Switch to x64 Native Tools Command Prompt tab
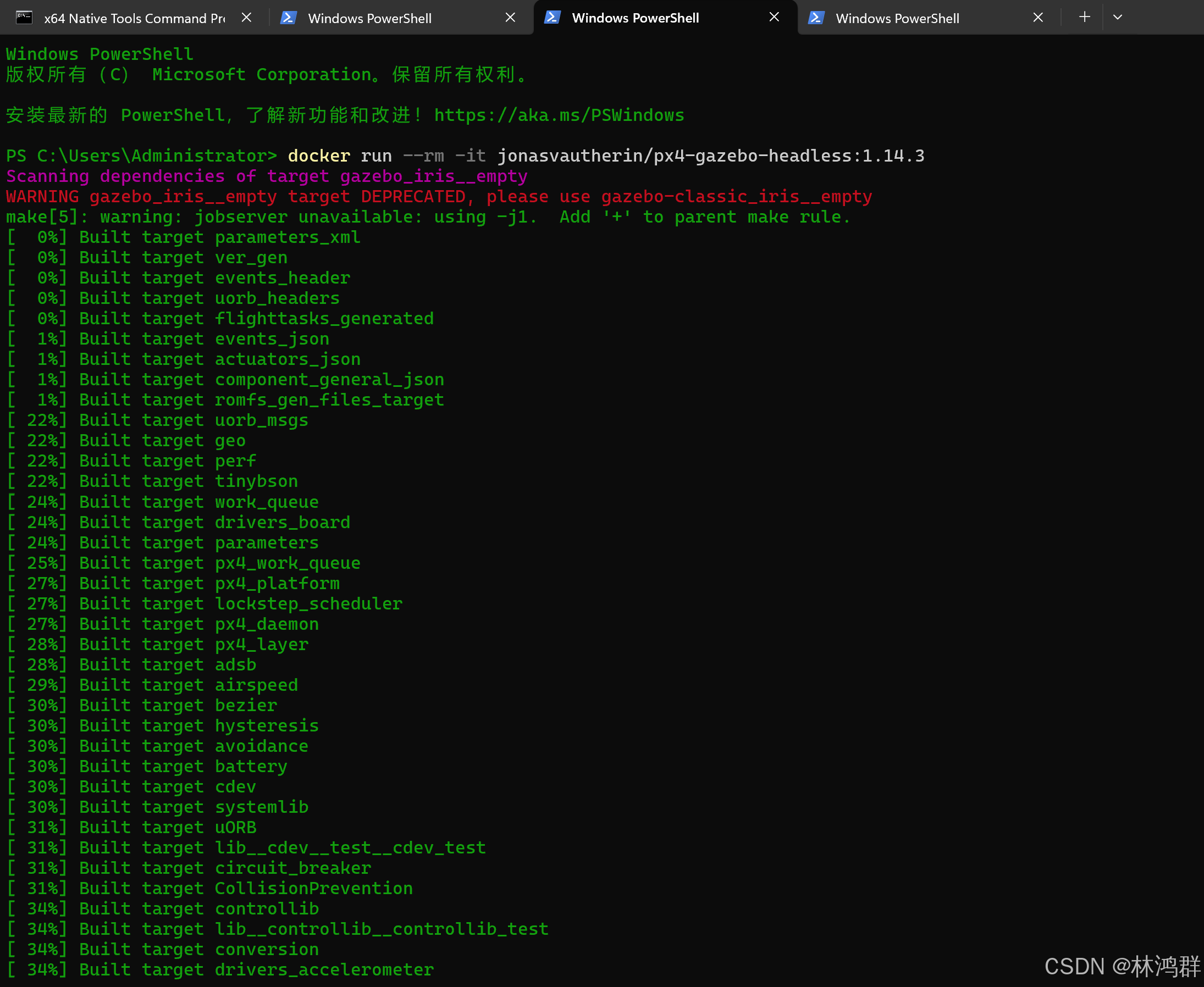This screenshot has height=987, width=1204. pos(134,18)
